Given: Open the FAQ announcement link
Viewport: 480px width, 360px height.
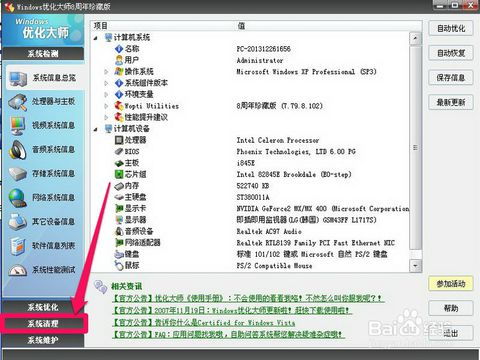Looking at the screenshot, I should pos(228,334).
